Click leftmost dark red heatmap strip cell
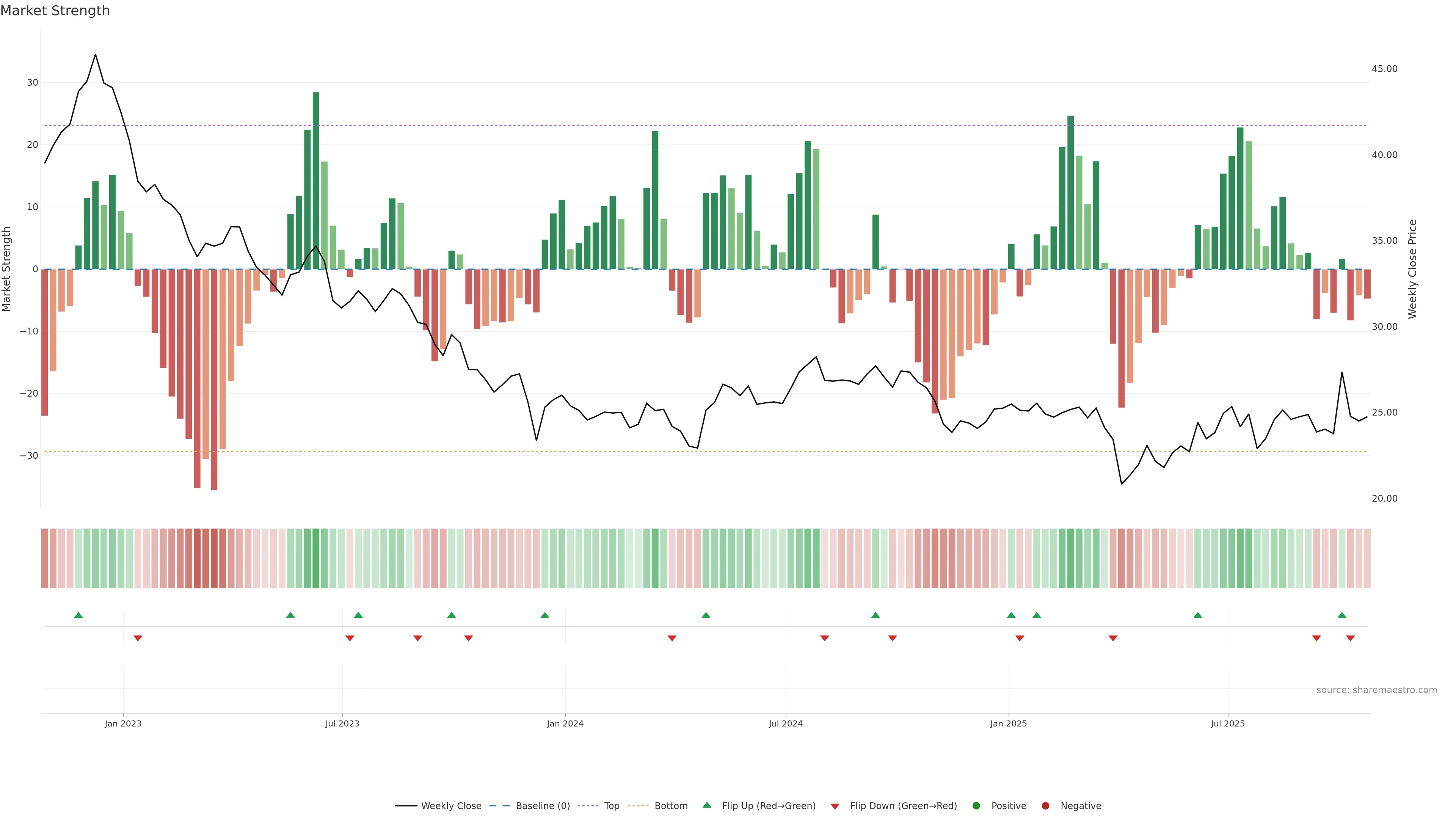This screenshot has width=1456, height=819. 44,559
